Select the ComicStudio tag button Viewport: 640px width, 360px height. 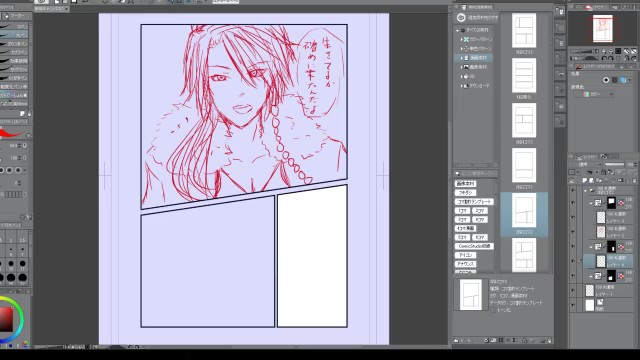pyautogui.click(x=474, y=246)
